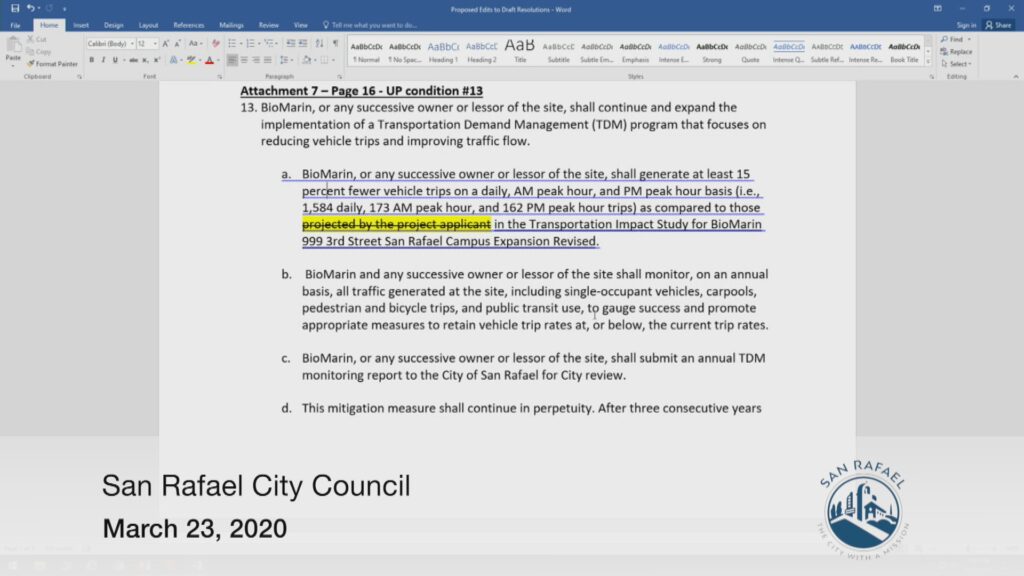Toggle underline formatting
1024x576 pixels.
tap(115, 60)
